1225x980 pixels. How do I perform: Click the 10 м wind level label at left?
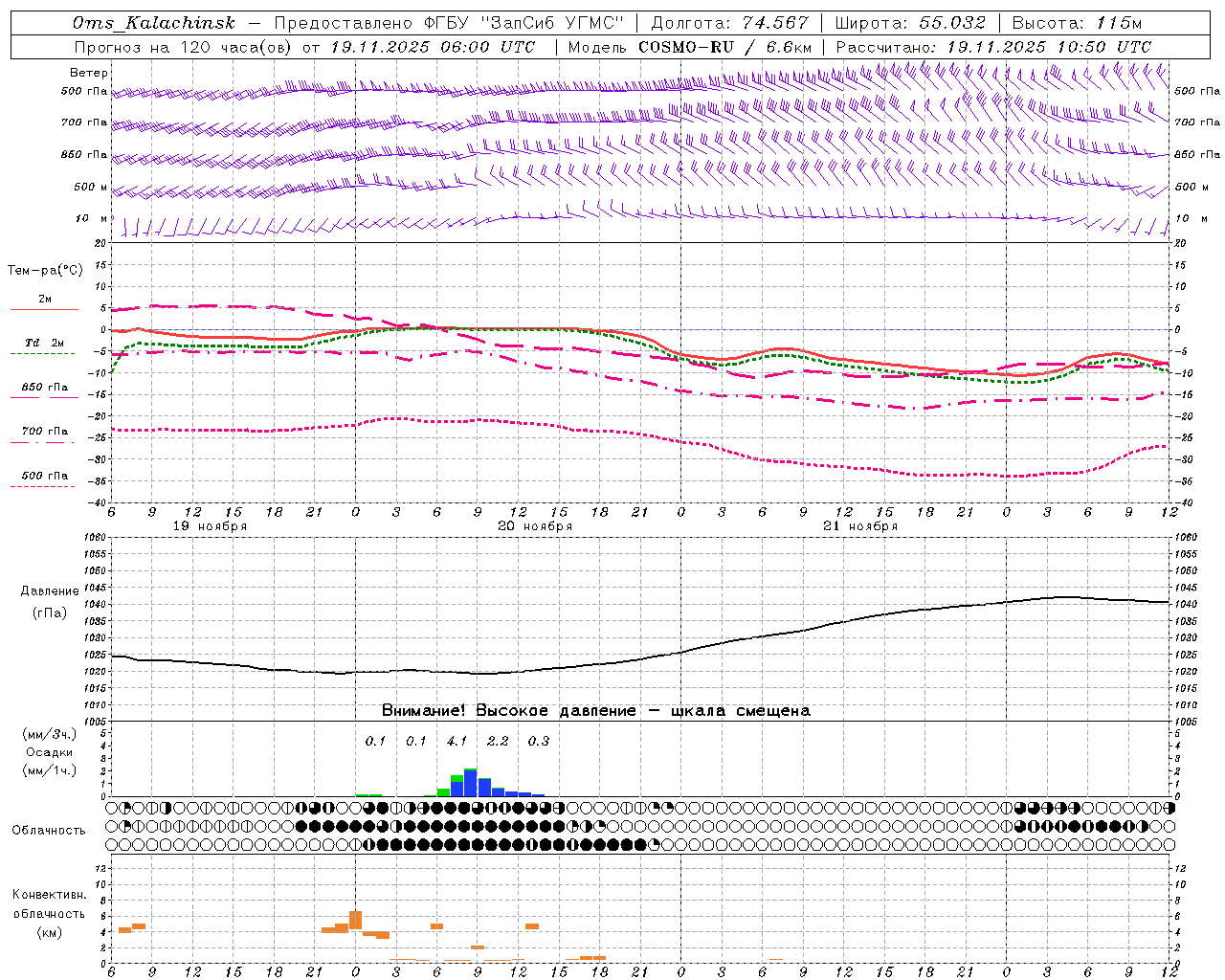click(91, 219)
